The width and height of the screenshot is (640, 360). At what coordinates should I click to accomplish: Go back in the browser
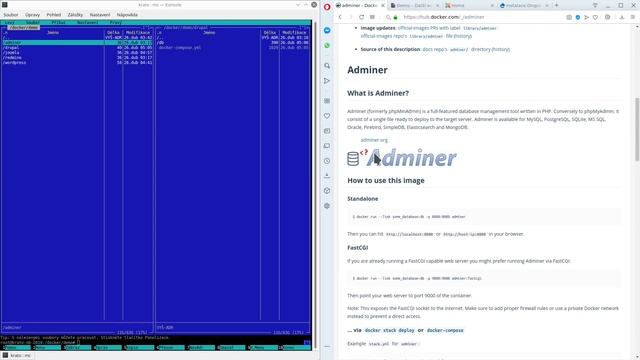[x=340, y=17]
